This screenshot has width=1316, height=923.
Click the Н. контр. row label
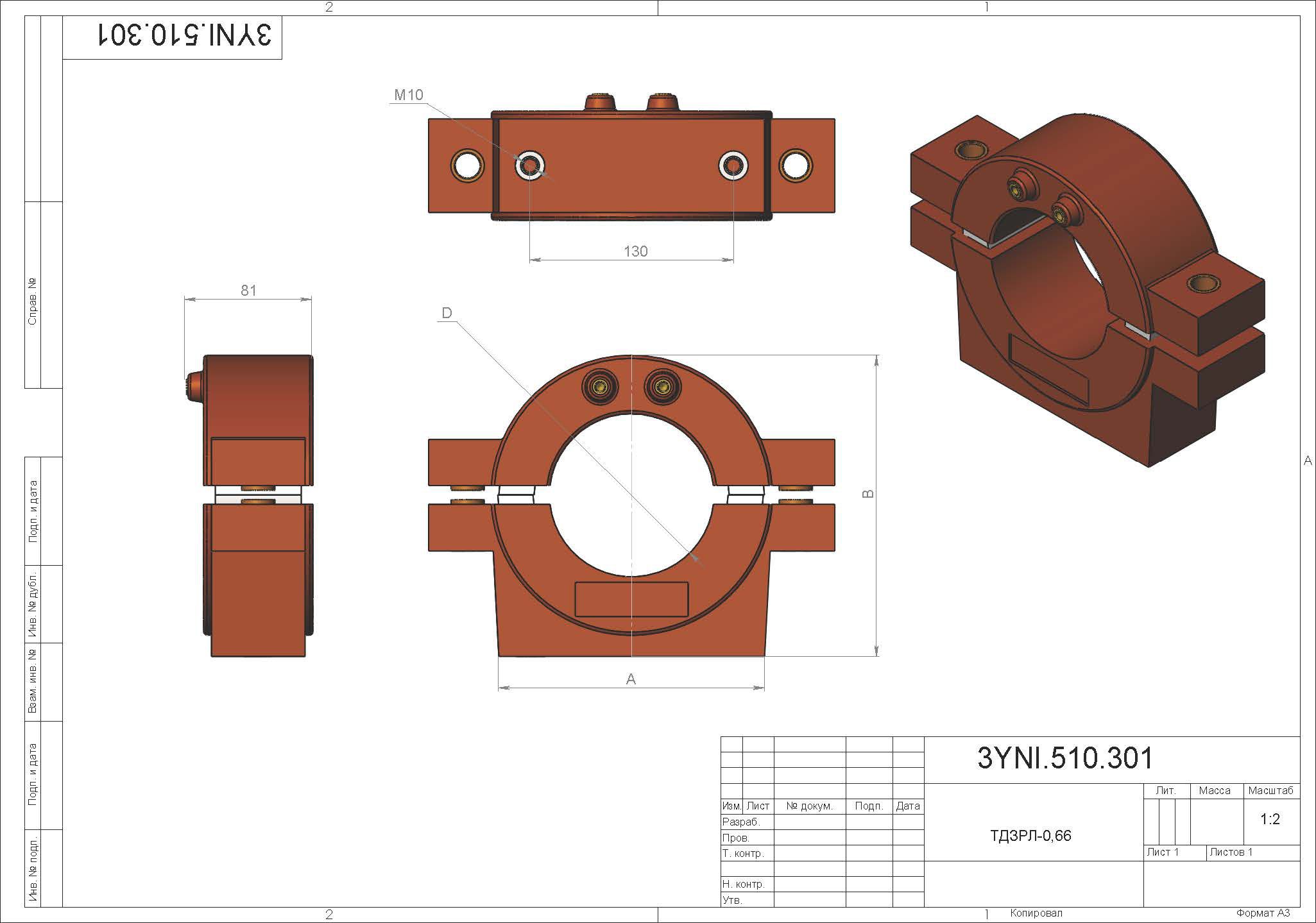[x=743, y=884]
